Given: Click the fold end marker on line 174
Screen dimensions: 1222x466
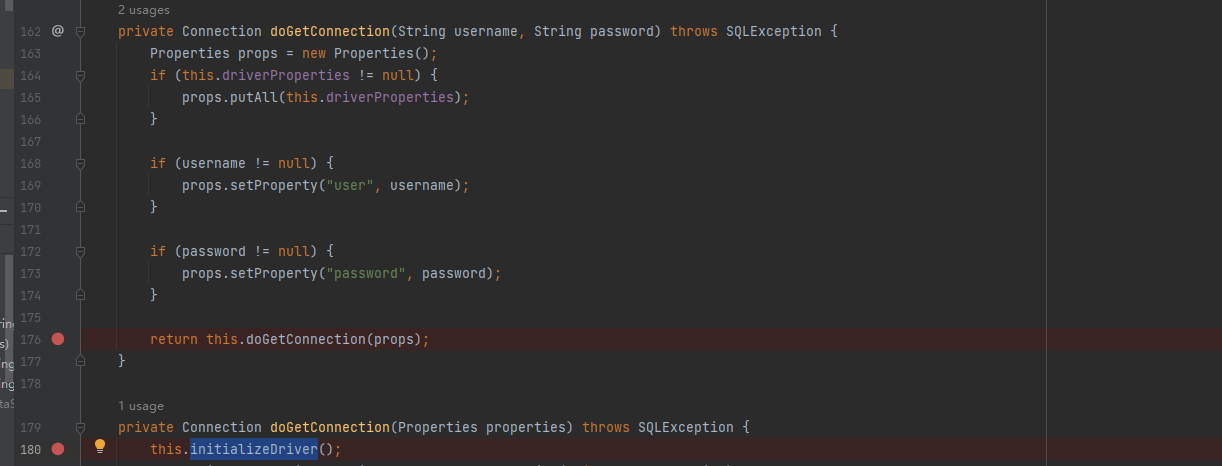Looking at the screenshot, I should point(81,295).
